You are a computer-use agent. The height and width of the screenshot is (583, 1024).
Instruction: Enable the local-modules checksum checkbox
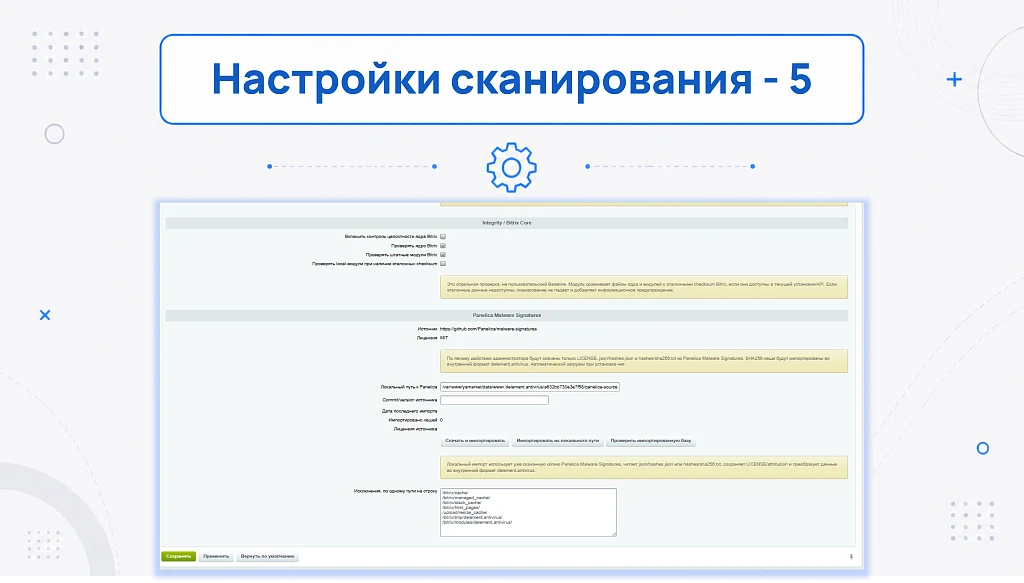tap(443, 264)
